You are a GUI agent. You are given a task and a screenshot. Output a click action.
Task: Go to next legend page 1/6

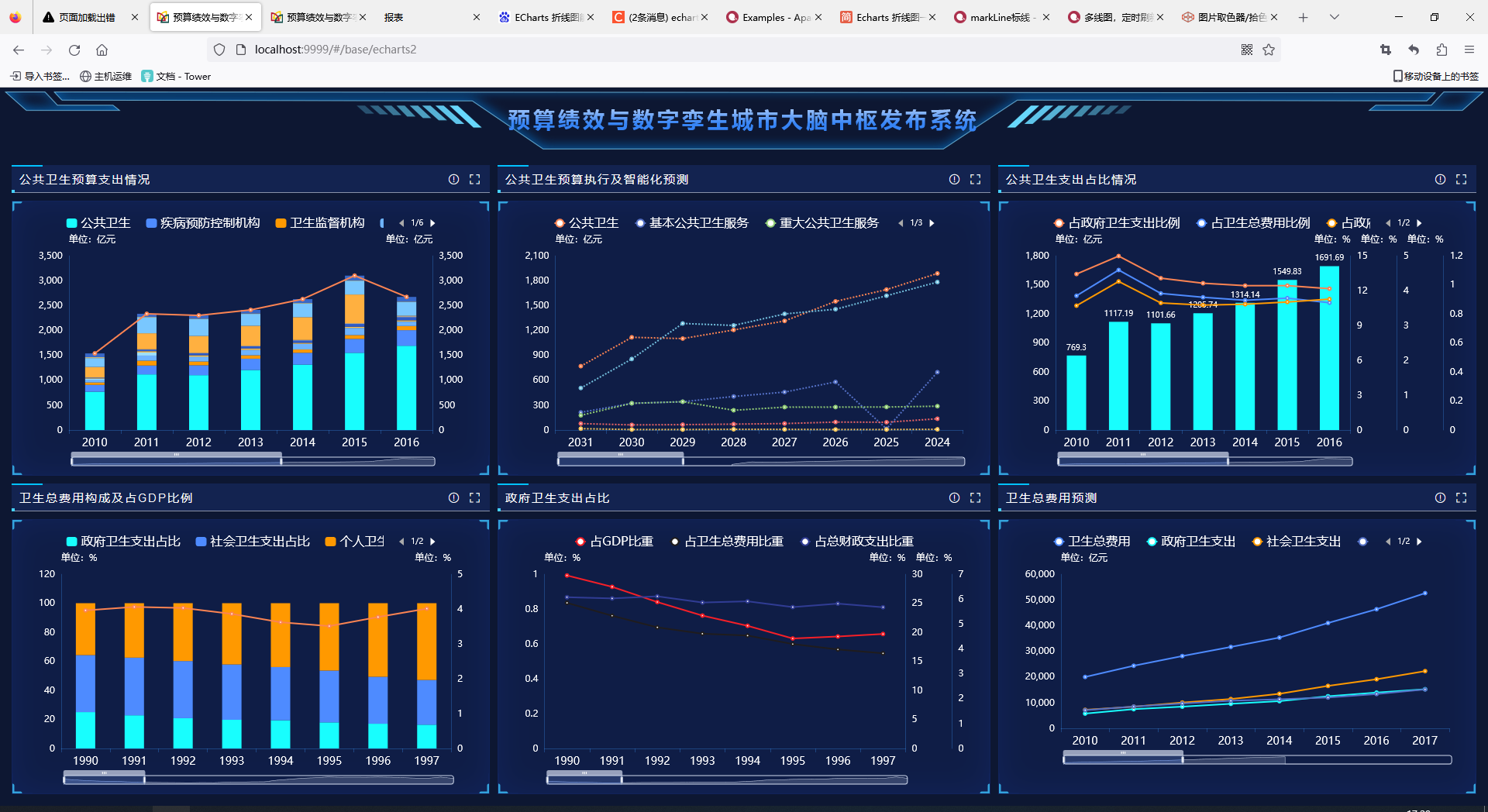433,223
